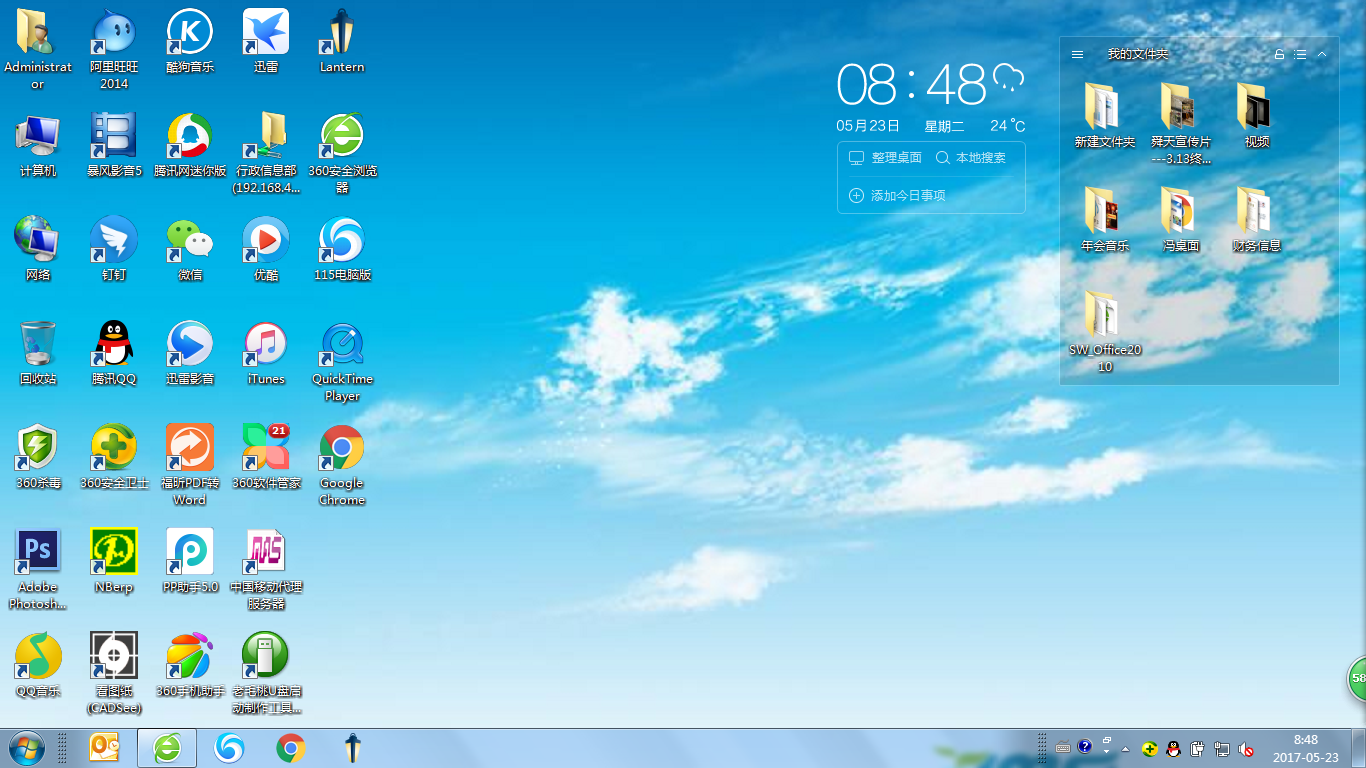Toggle the lock icon on 我的文件夹 panel
1366x768 pixels.
pyautogui.click(x=1279, y=54)
